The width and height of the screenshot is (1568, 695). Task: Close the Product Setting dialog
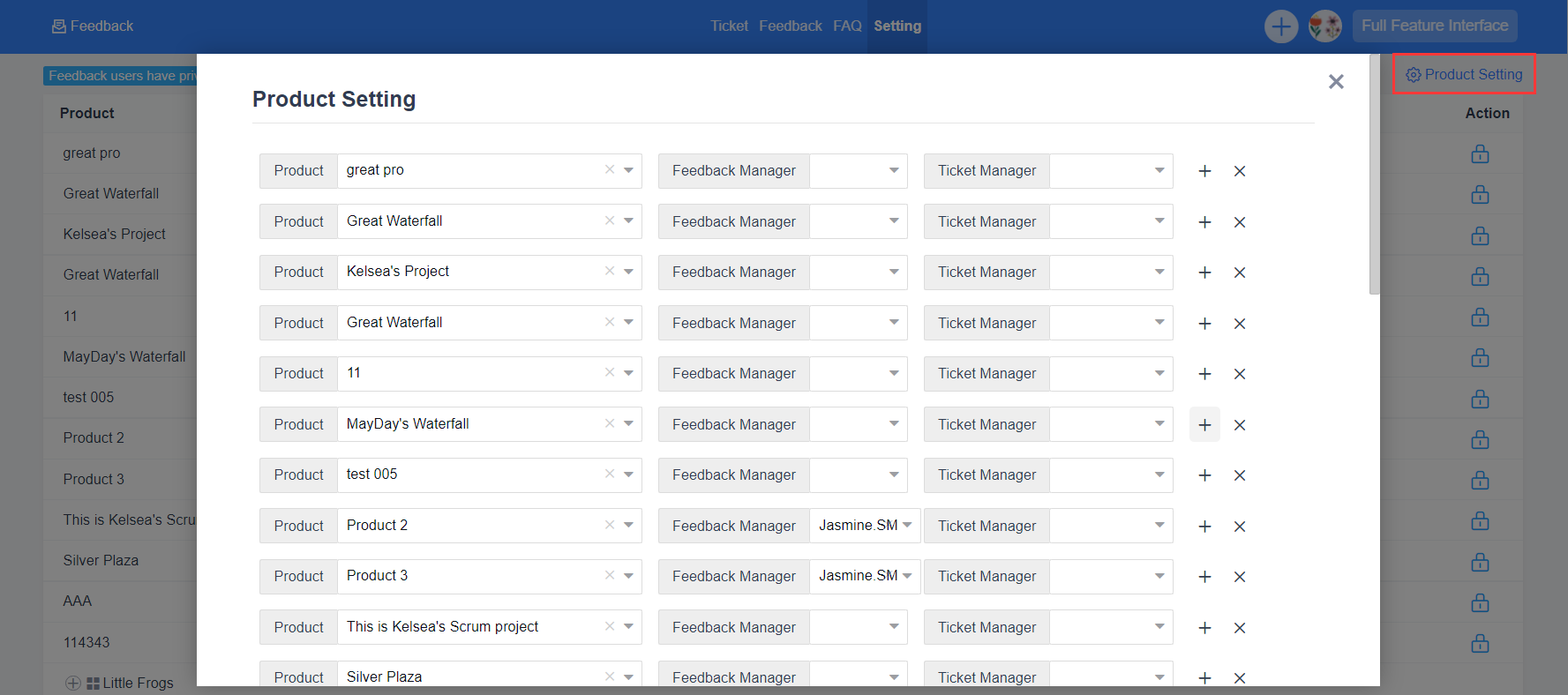coord(1336,82)
